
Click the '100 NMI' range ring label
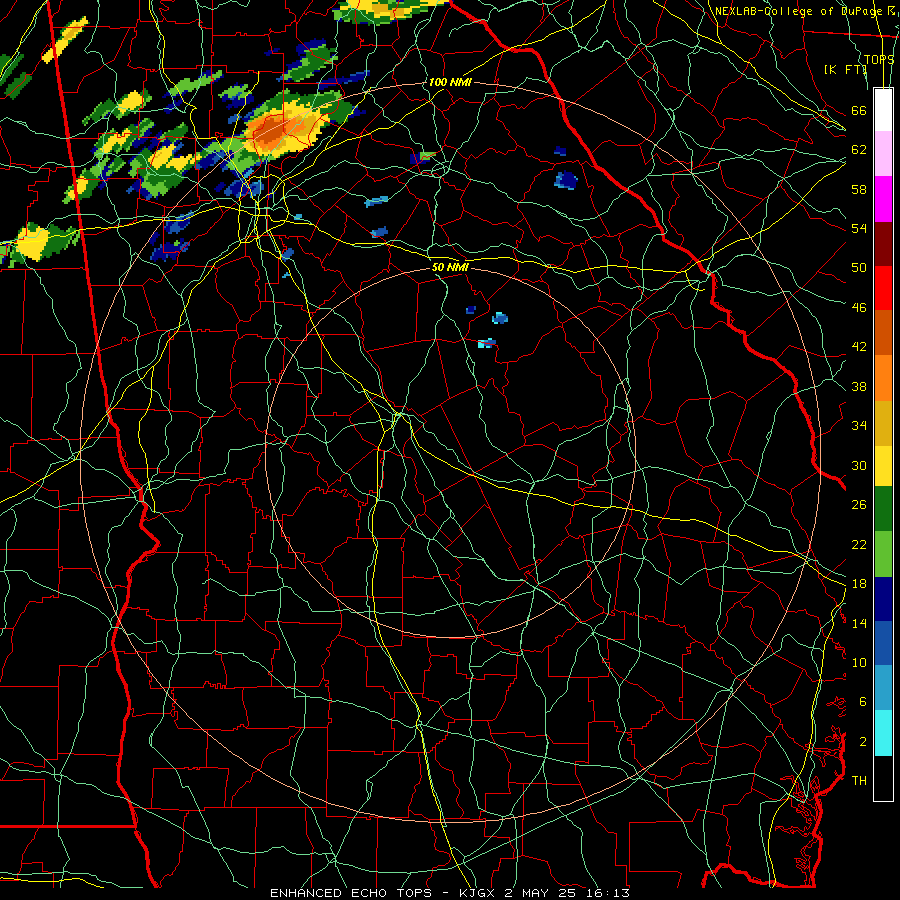coord(450,82)
